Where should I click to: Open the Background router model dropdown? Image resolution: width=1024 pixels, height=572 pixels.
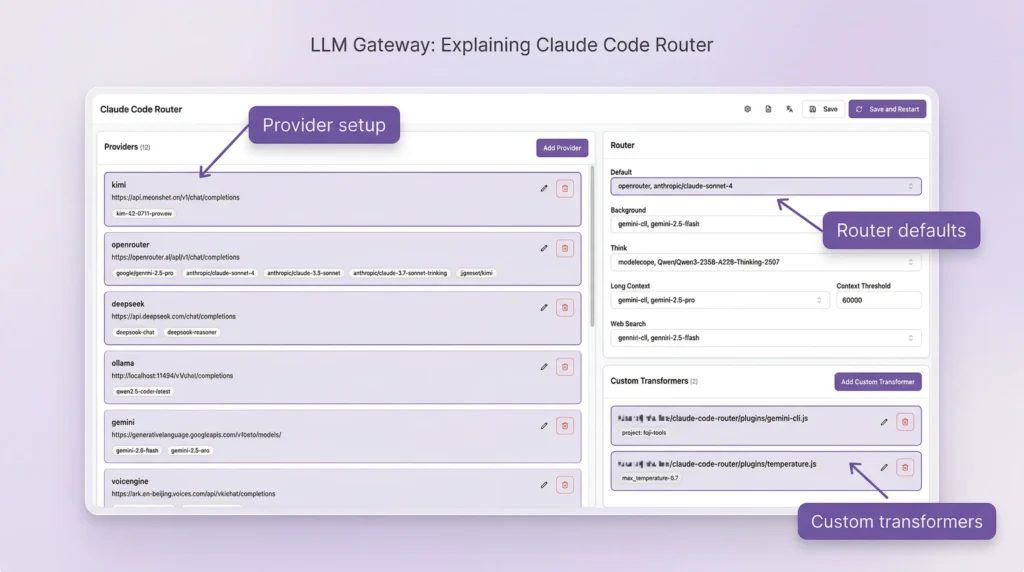pos(765,224)
